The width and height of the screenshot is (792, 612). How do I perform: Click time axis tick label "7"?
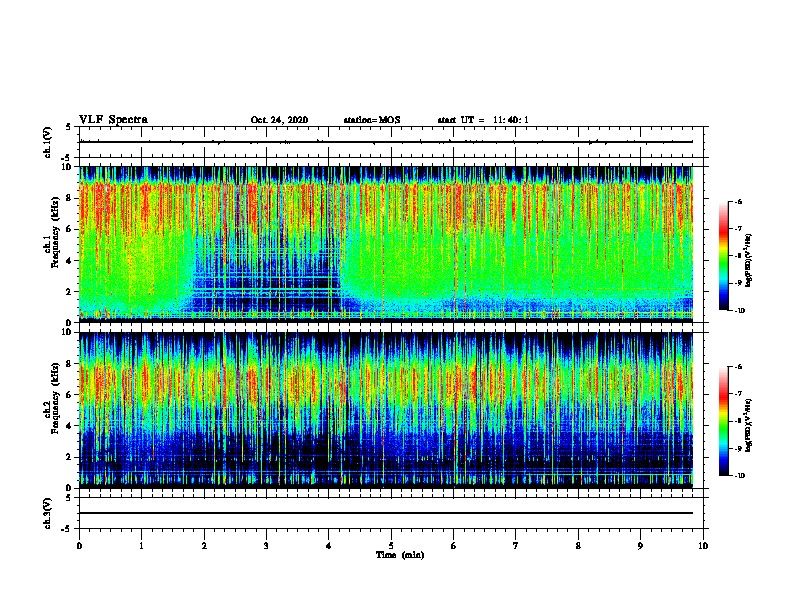516,546
